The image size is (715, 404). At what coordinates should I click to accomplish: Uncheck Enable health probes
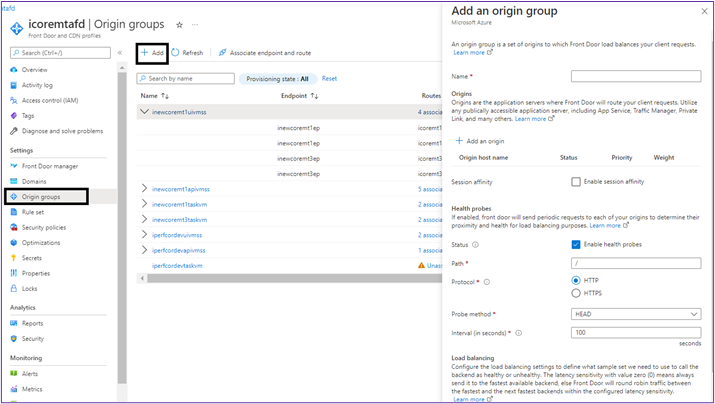click(x=576, y=244)
